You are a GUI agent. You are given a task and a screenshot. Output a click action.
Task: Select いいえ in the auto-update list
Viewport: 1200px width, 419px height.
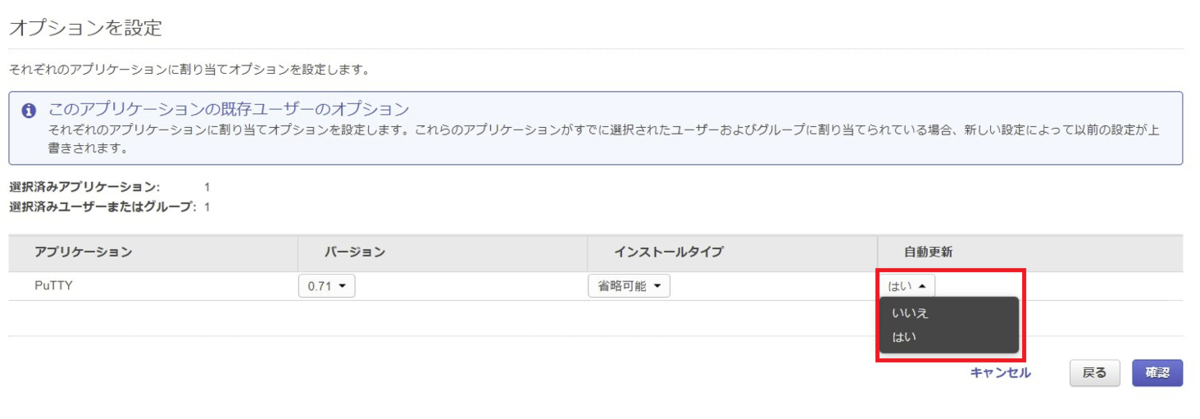[x=910, y=313]
